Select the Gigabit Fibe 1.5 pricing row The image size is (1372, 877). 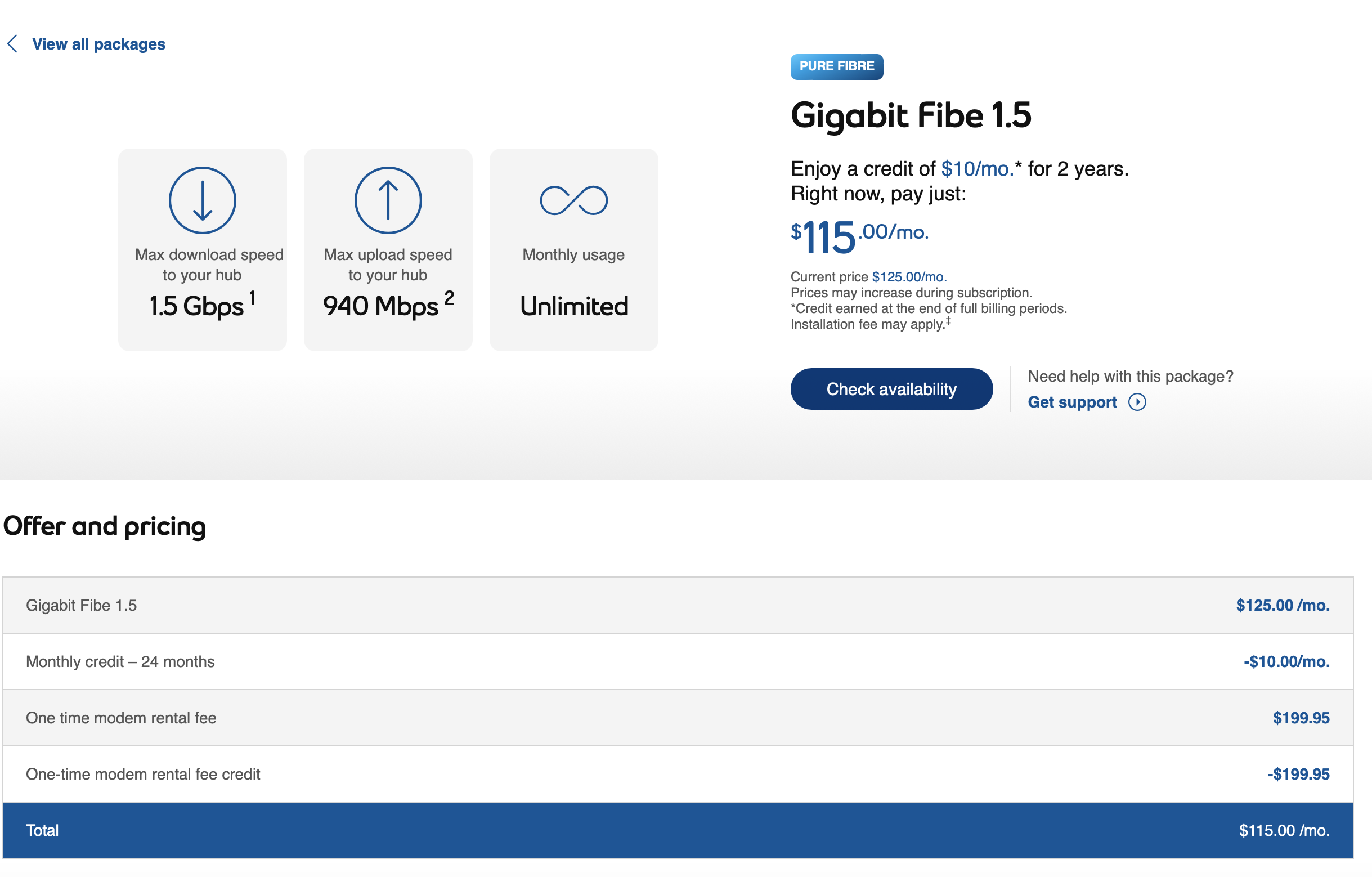click(x=678, y=605)
